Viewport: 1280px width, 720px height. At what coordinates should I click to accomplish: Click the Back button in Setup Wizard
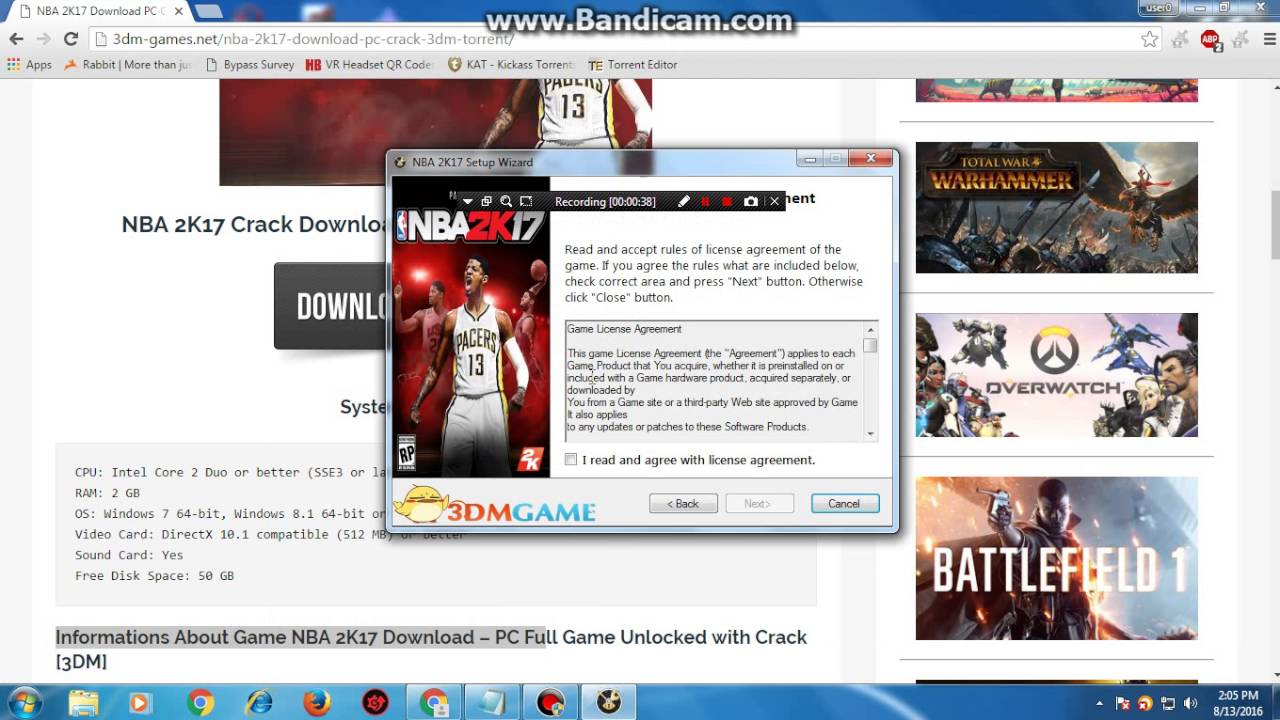[683, 504]
